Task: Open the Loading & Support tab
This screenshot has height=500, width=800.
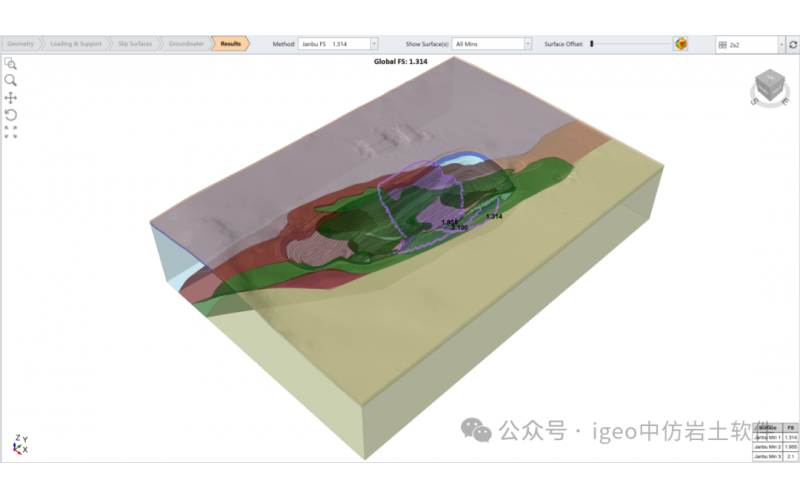Action: click(75, 44)
